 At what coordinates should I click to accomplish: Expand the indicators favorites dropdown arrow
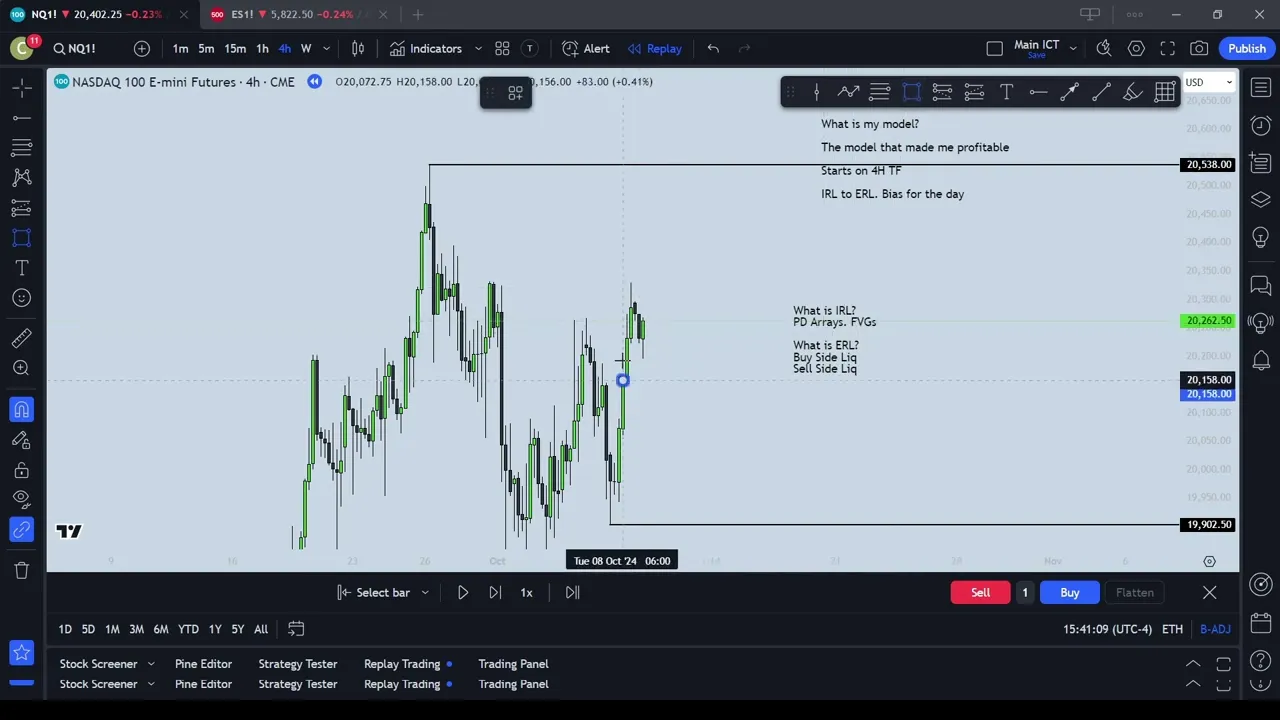point(478,48)
